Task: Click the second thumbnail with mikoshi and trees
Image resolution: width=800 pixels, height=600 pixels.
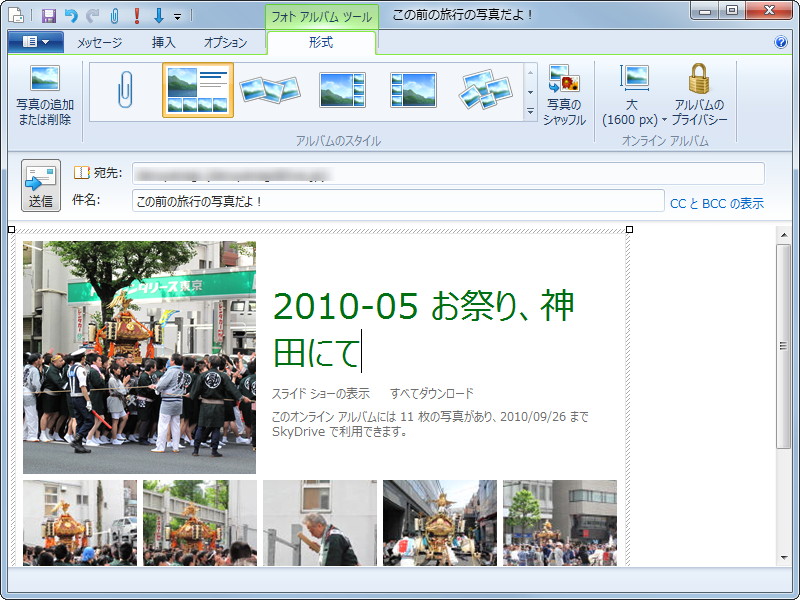Action: tap(200, 522)
